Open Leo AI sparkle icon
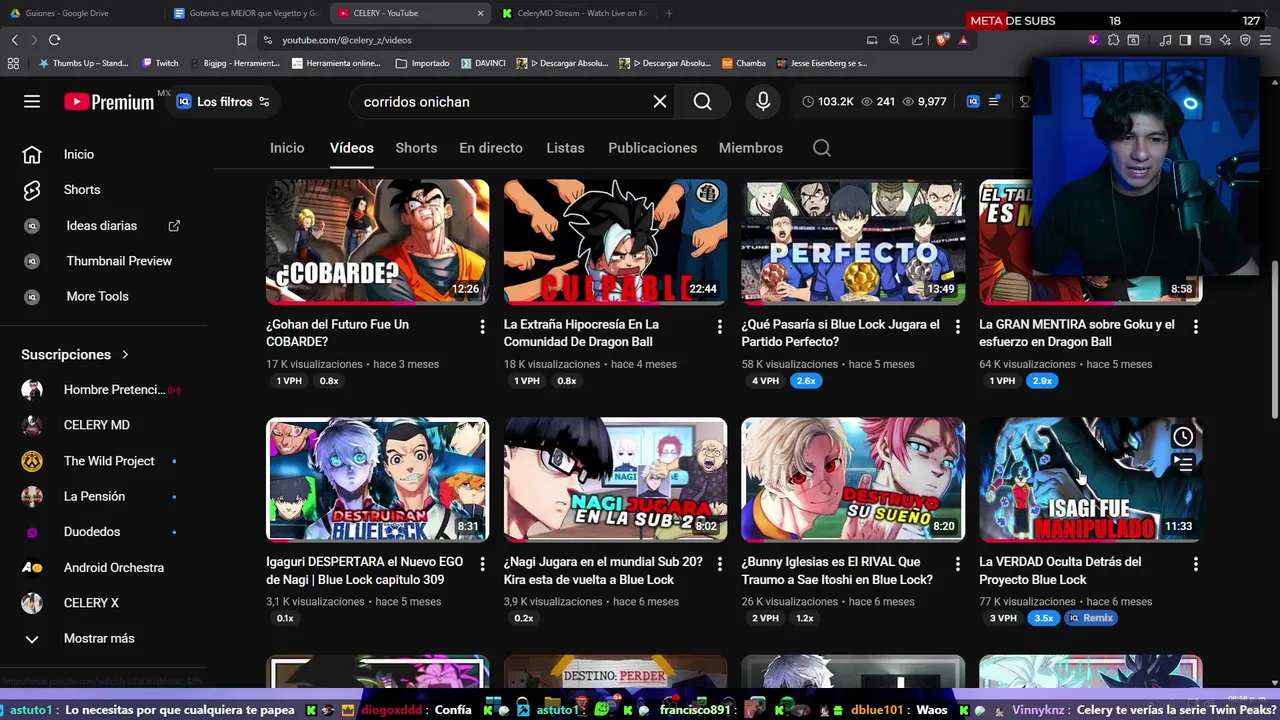1280x720 pixels. coord(1225,40)
